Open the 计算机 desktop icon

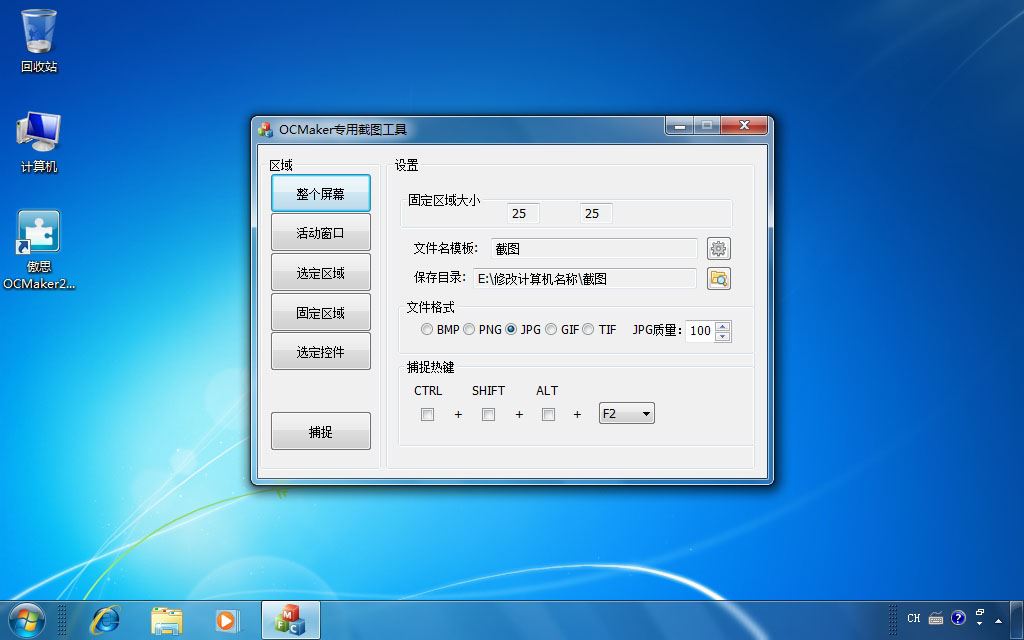[39, 142]
